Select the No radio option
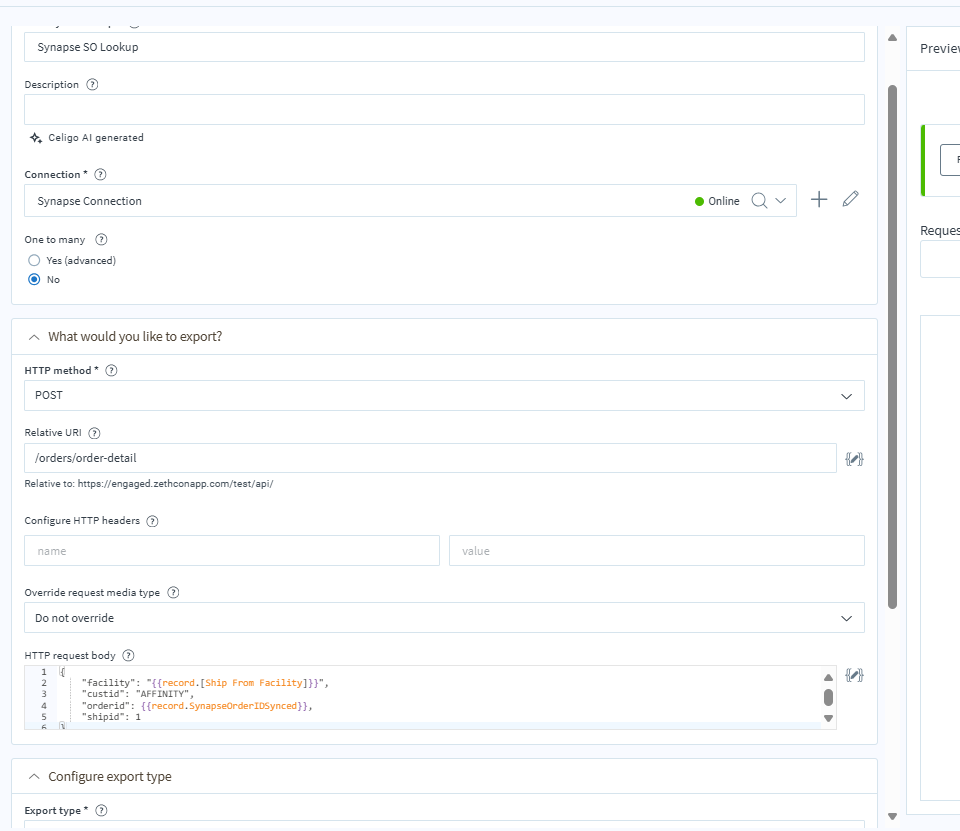960x831 pixels. [34, 280]
